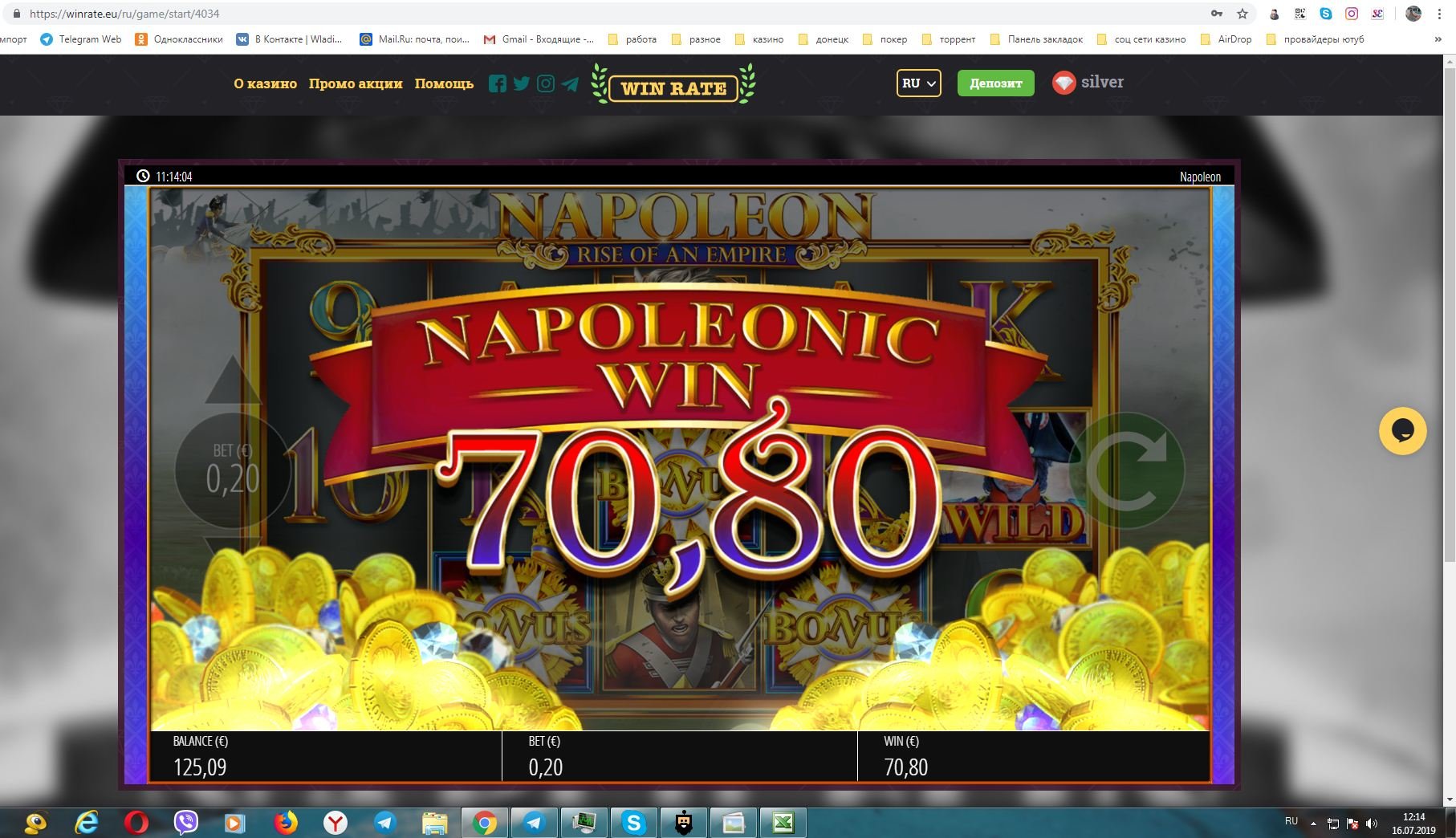Click the green Депозит button
Image resolution: width=1456 pixels, height=838 pixels.
[x=995, y=83]
